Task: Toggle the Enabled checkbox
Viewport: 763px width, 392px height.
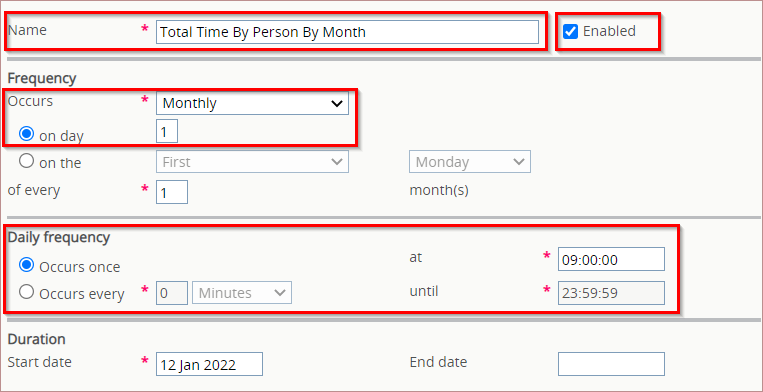Action: 570,32
